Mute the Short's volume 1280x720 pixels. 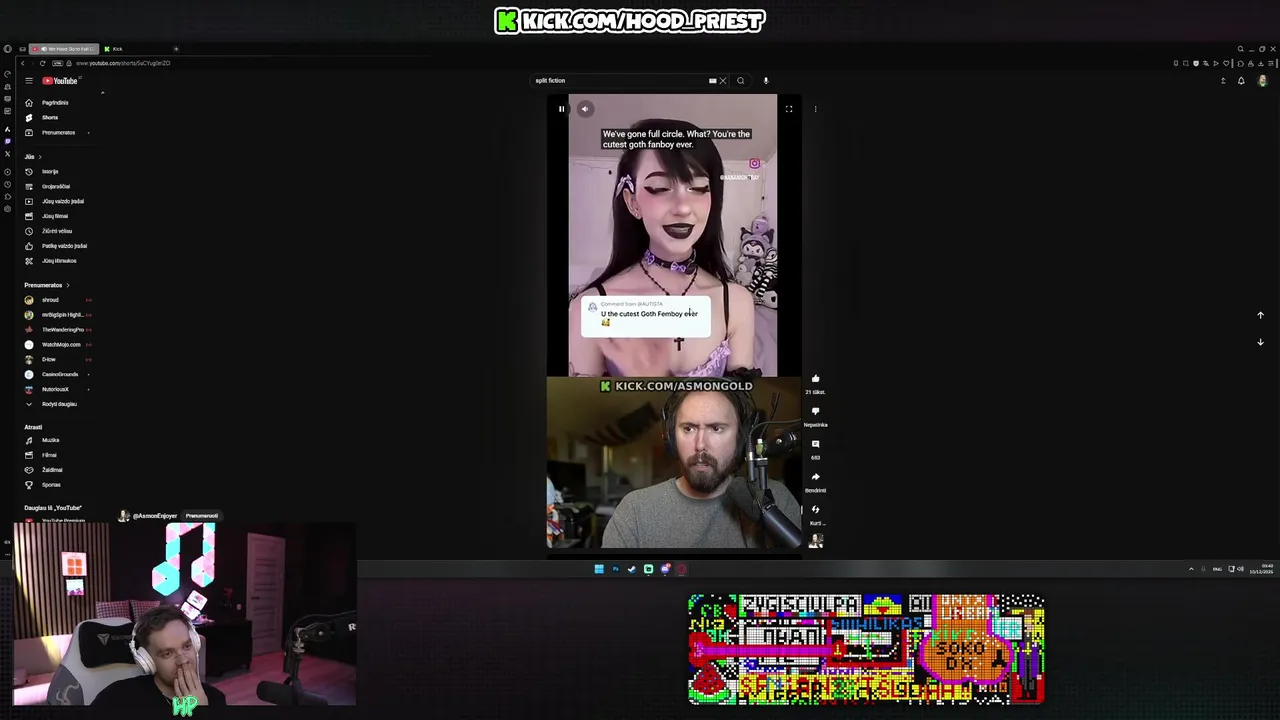585,109
